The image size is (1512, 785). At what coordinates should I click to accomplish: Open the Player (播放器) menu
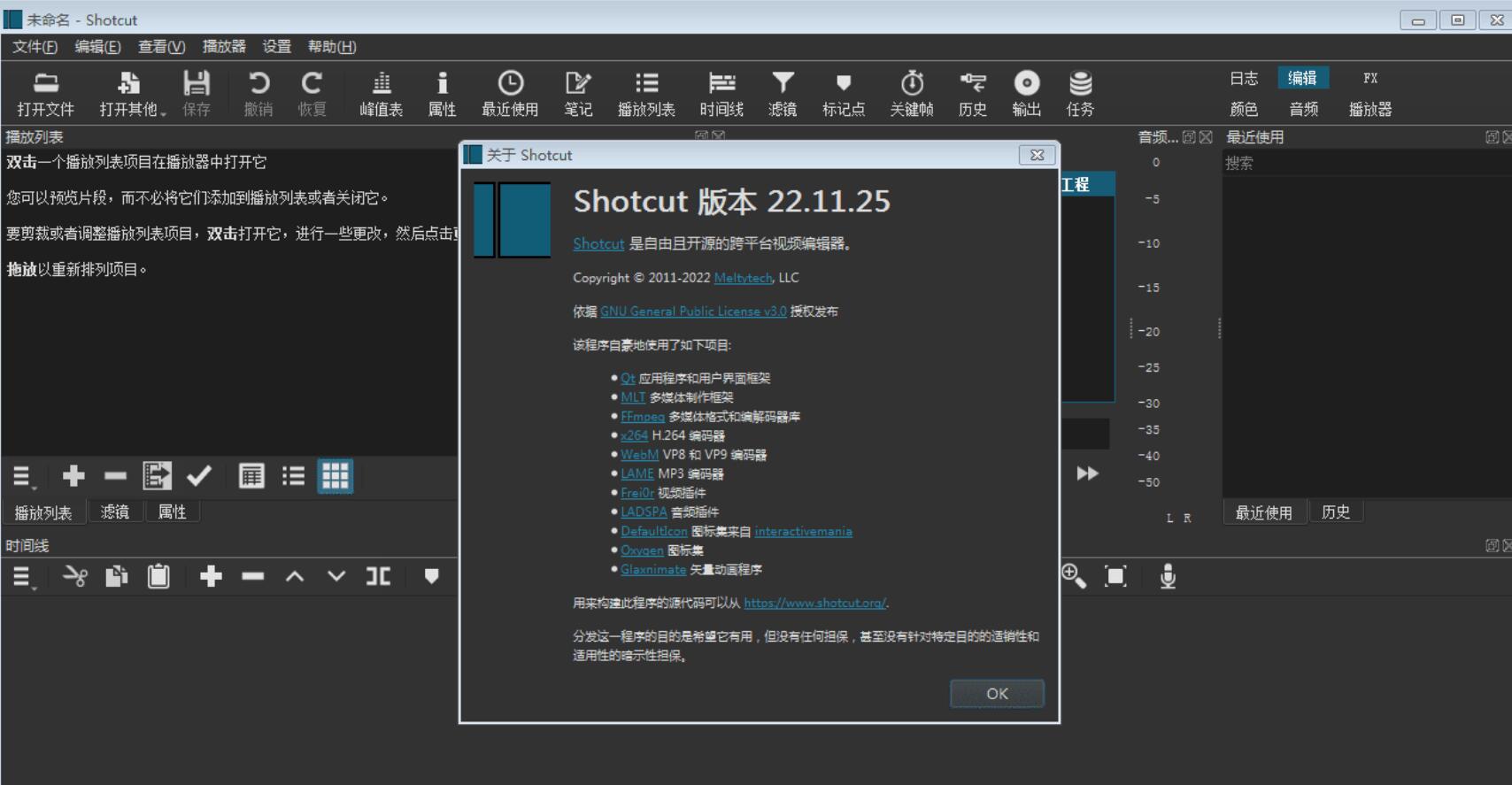(224, 47)
